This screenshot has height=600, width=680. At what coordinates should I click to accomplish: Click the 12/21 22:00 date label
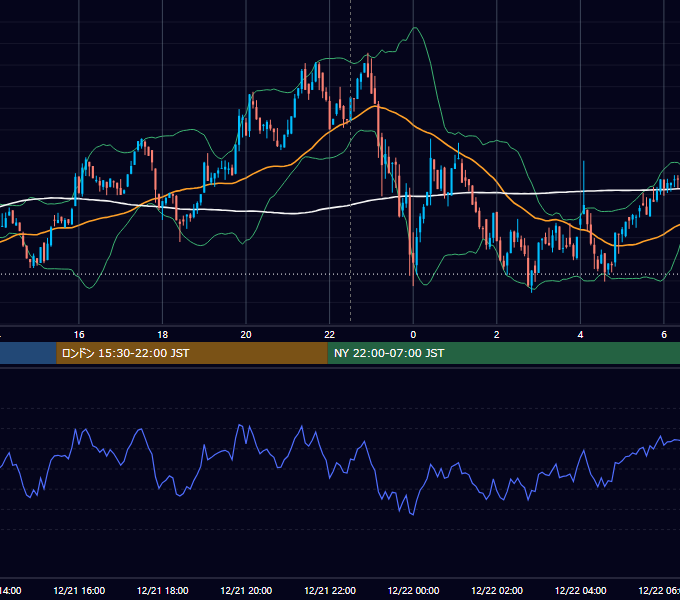click(330, 590)
